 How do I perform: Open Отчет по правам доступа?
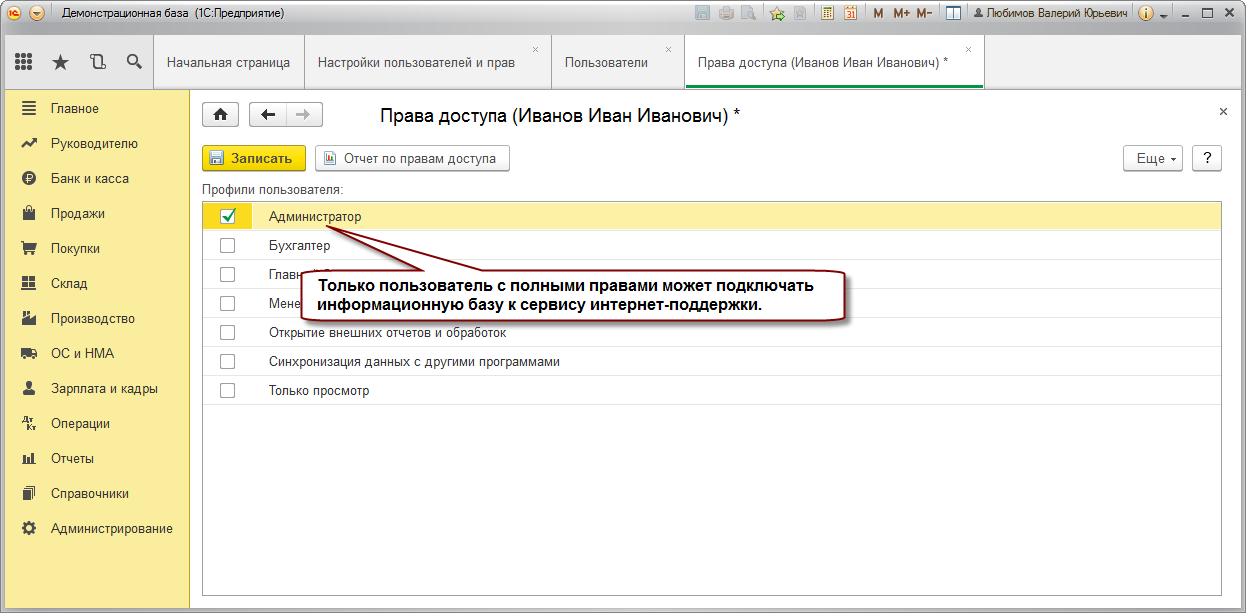412,158
